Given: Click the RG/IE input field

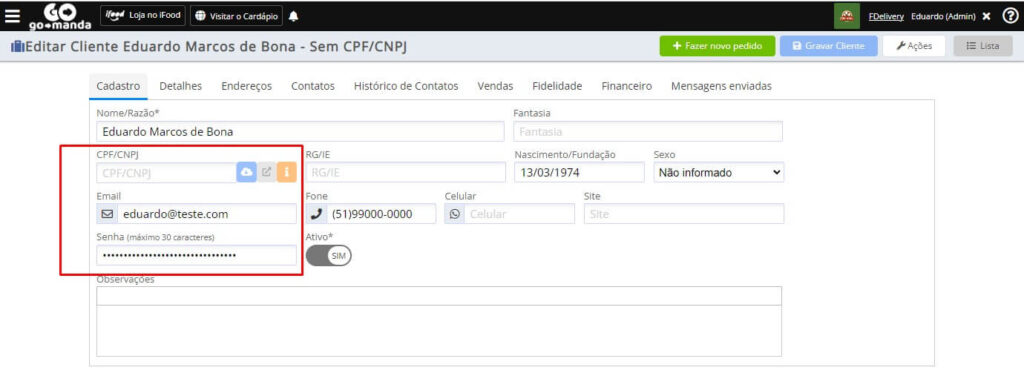Looking at the screenshot, I should pos(406,172).
